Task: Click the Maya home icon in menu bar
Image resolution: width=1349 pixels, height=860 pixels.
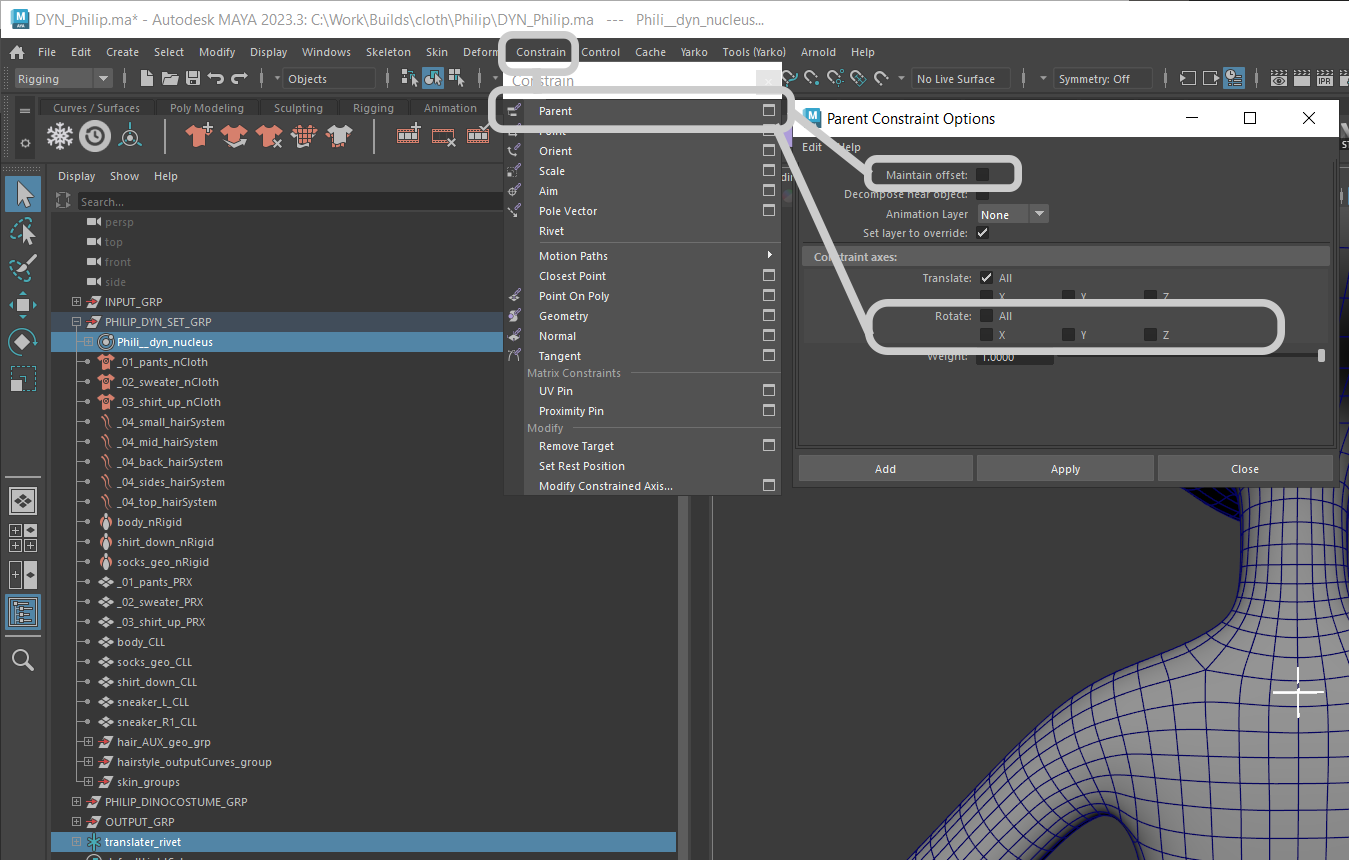Action: coord(17,52)
